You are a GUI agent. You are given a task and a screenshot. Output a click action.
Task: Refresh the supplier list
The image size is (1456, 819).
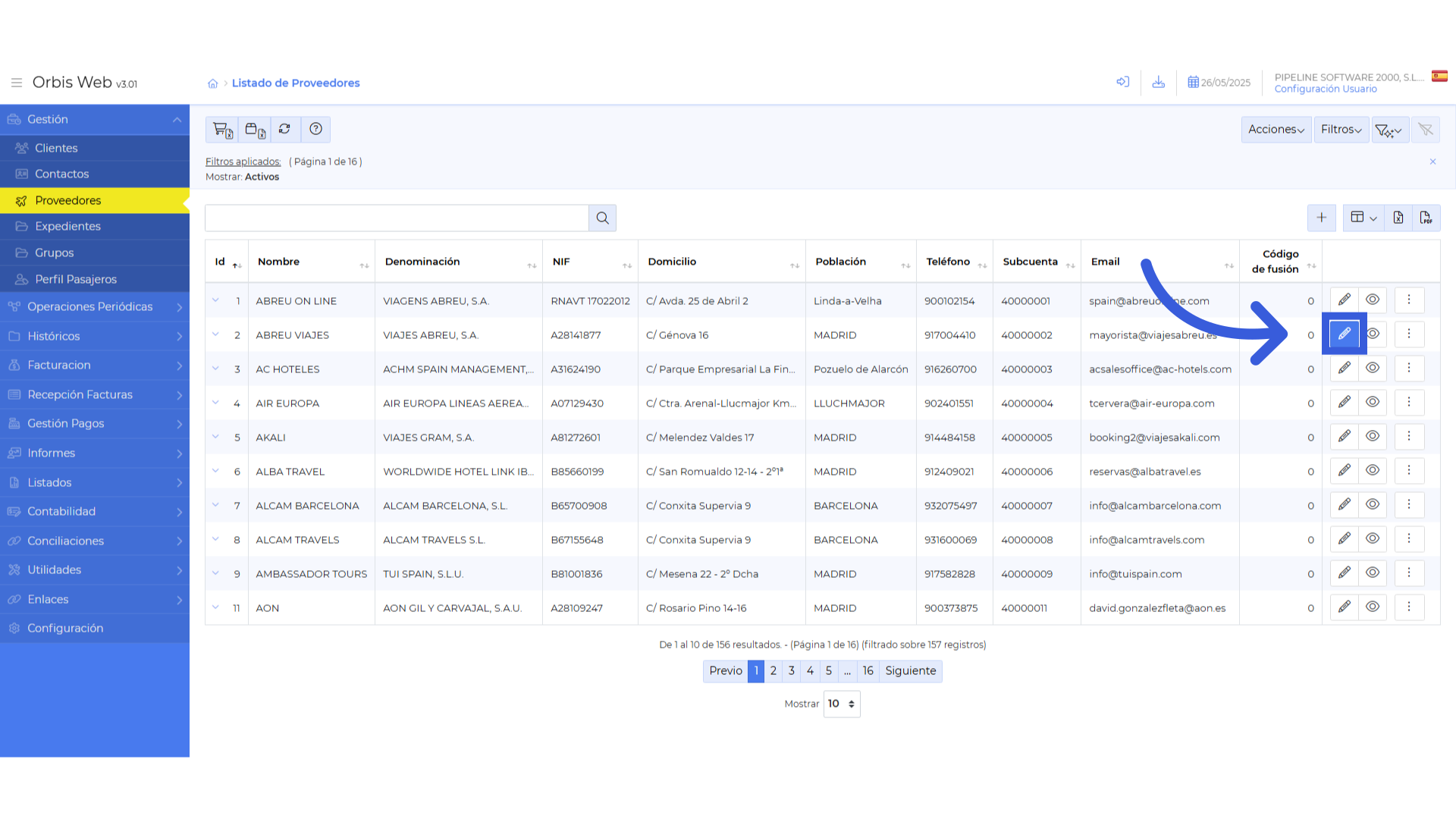(x=285, y=130)
